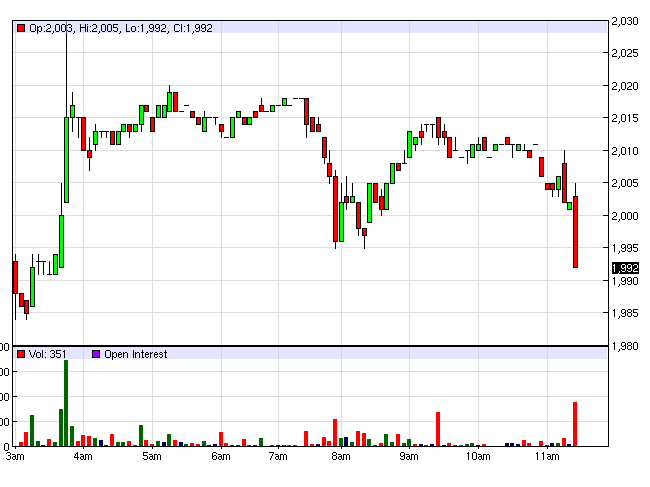Click the tall red volume bar near 9:30am
Image resolution: width=650 pixels, height=487 pixels.
(438, 429)
